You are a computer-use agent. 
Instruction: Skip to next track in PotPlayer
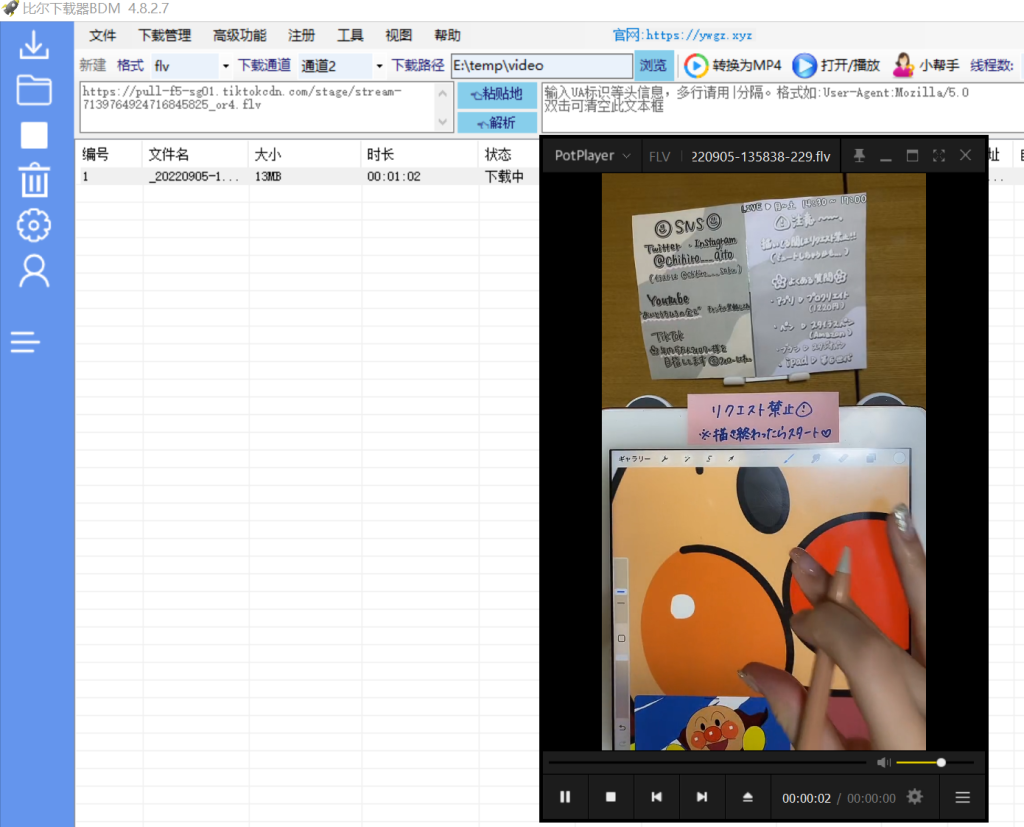pos(702,796)
